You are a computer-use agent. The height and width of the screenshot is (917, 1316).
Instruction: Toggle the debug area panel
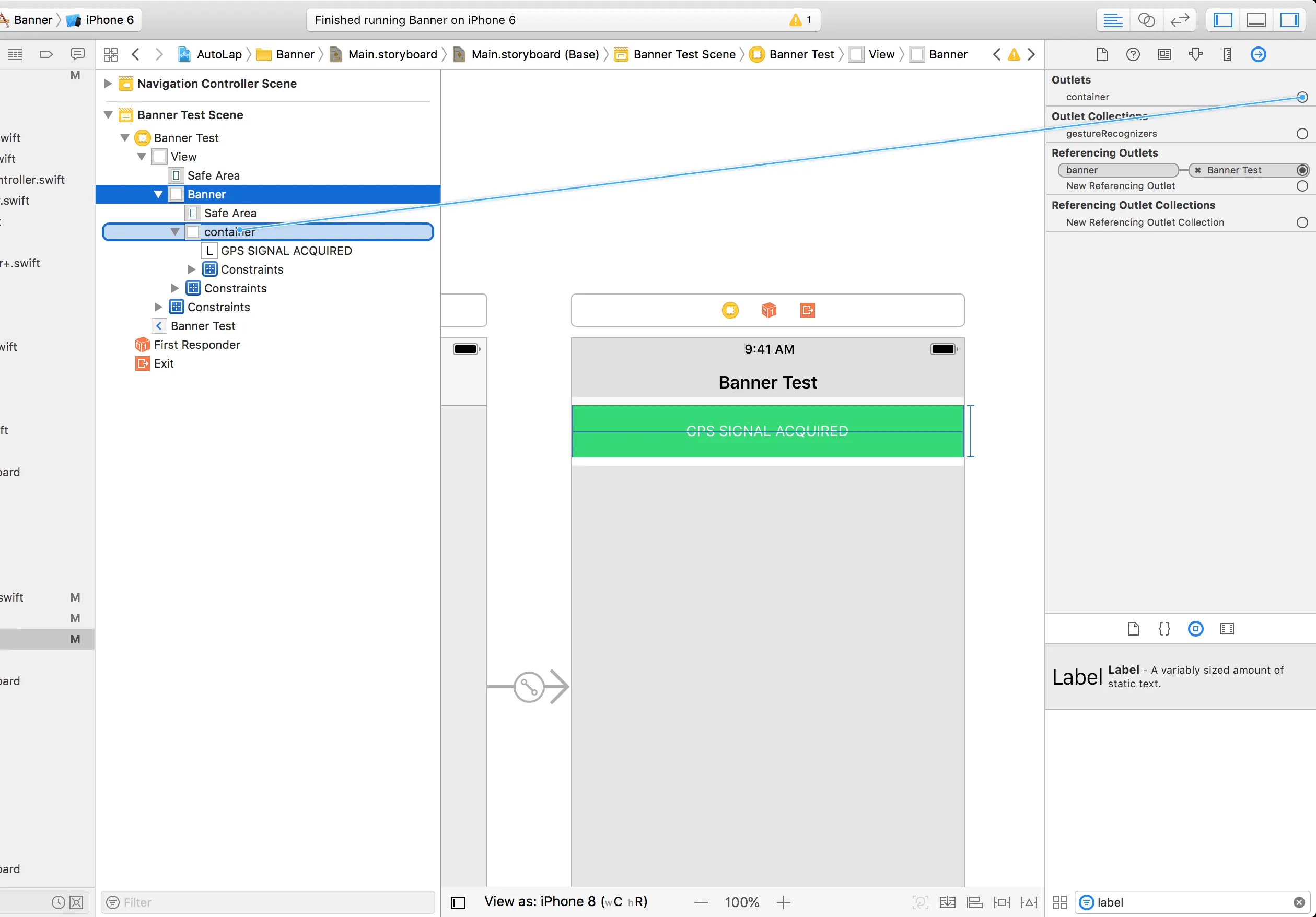(x=1256, y=20)
